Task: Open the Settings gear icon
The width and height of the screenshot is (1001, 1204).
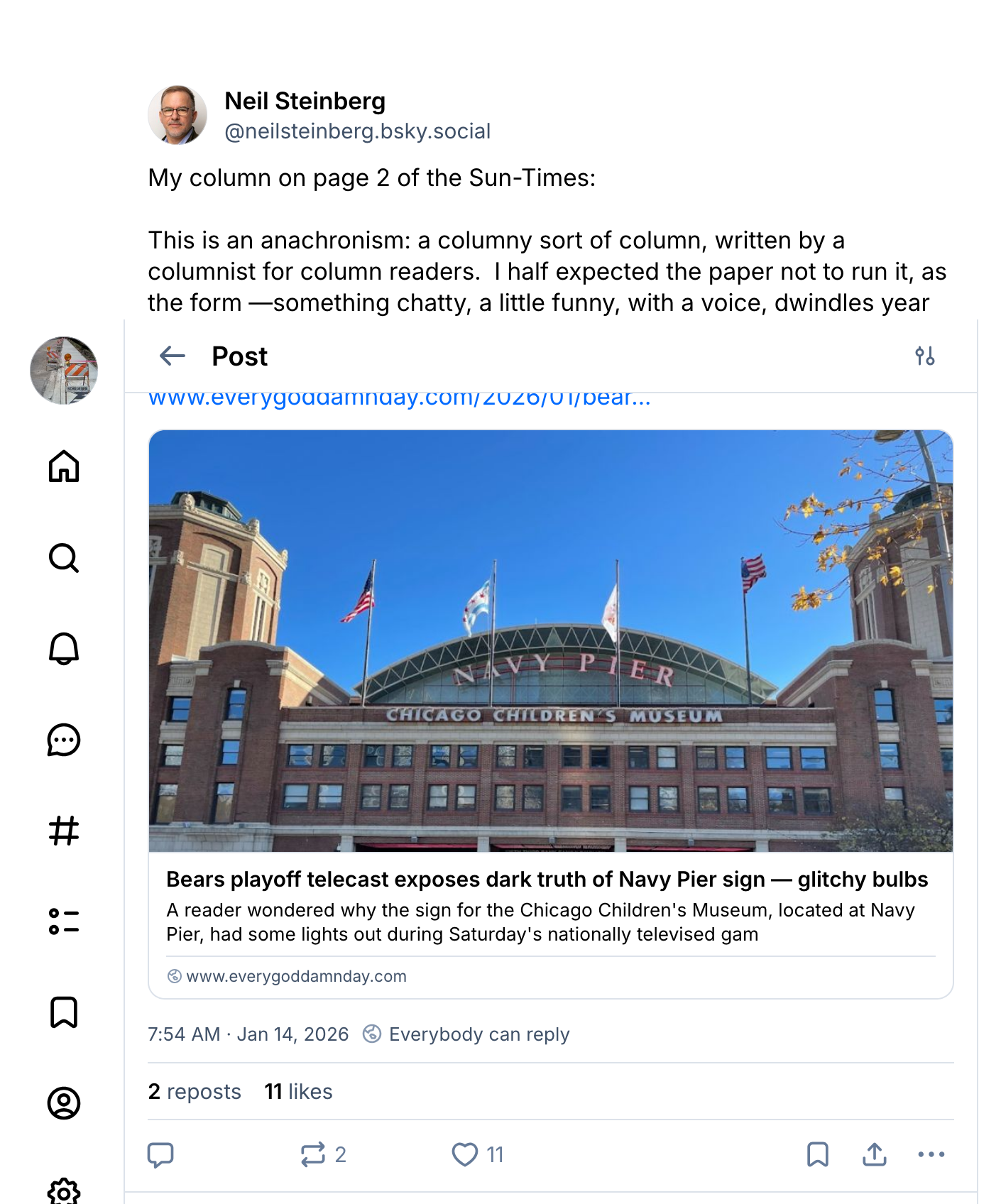Action: click(x=64, y=1193)
